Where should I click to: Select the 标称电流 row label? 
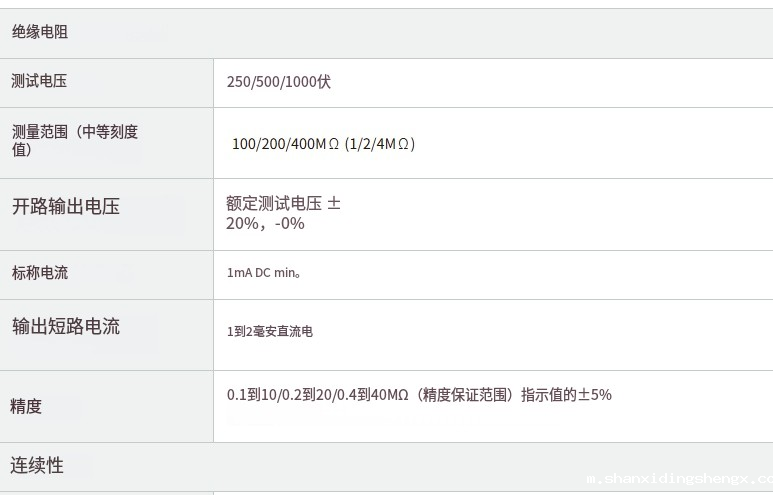coord(40,273)
